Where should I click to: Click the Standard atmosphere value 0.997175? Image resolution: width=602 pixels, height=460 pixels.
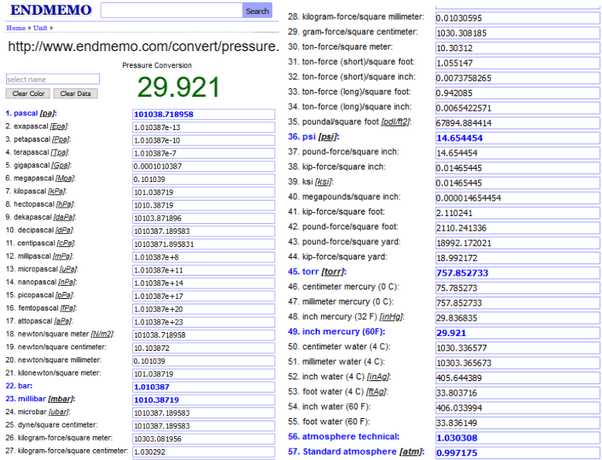518,452
